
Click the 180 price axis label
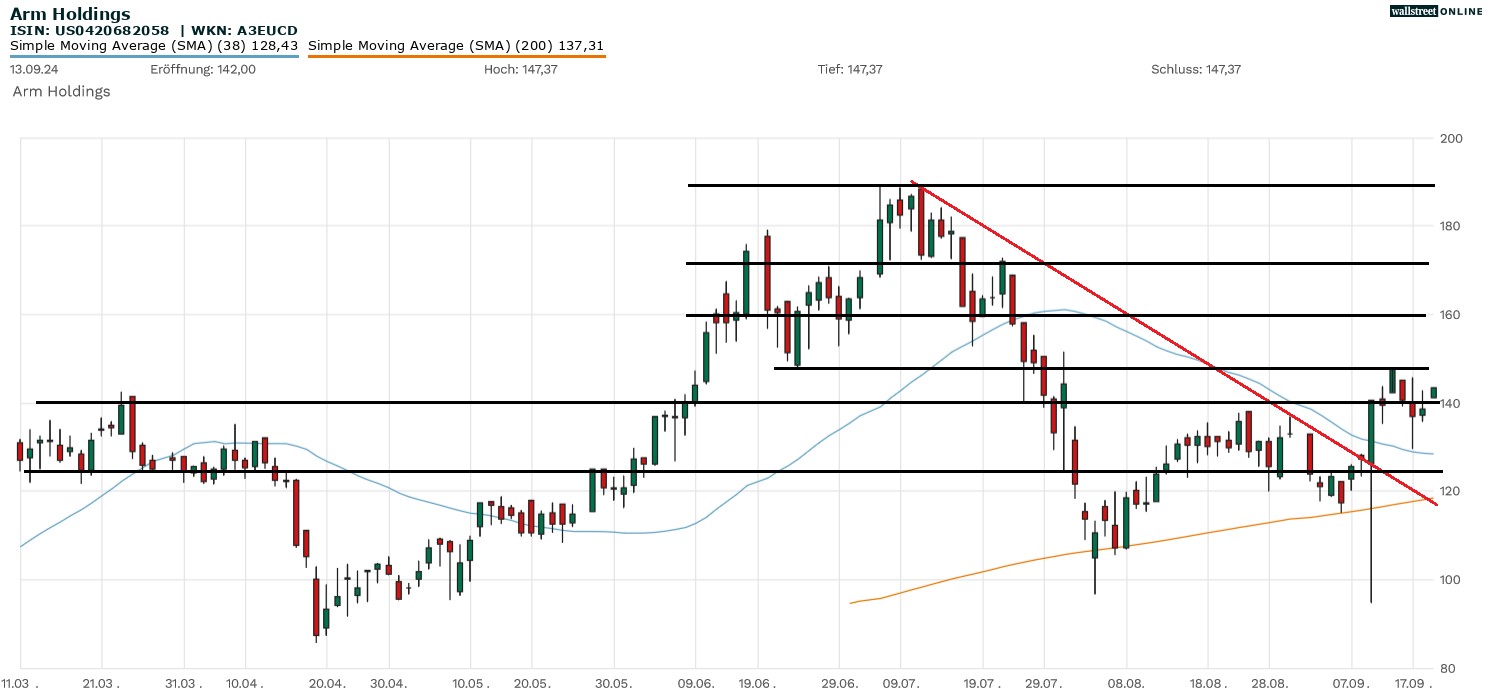tap(1450, 226)
